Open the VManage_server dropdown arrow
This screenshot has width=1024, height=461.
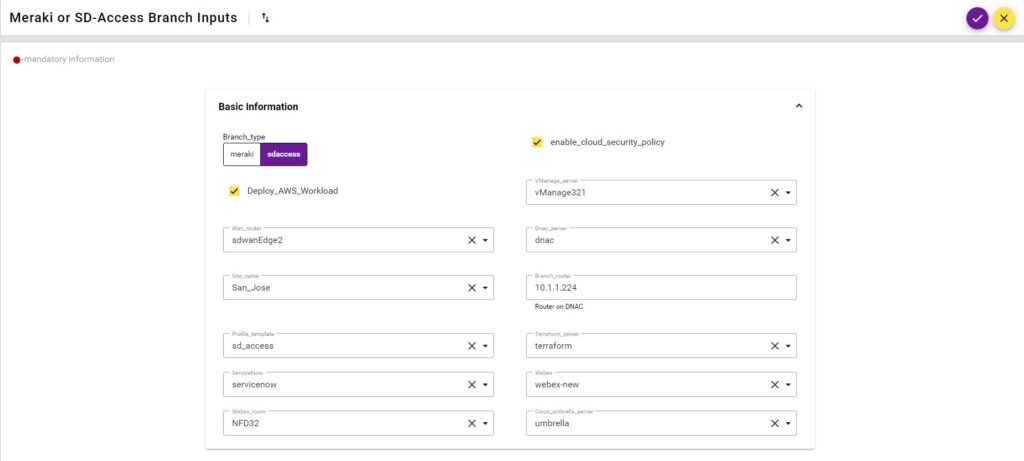point(788,193)
